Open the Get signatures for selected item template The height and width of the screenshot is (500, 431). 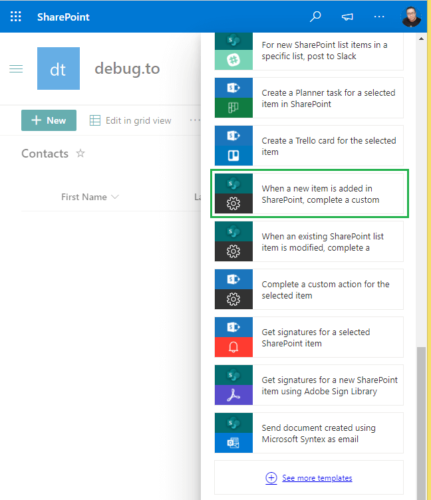coord(309,337)
